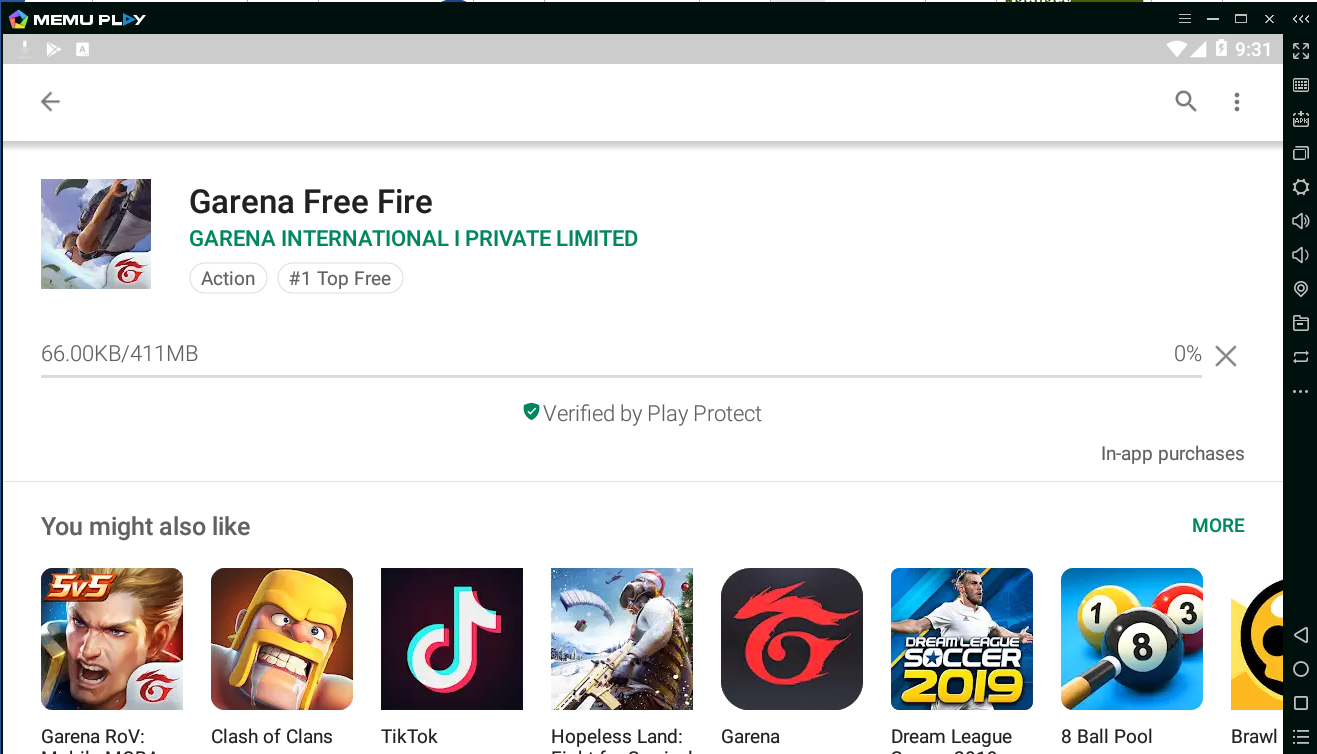This screenshot has height=754, width=1317.
Task: Open the keyboard mapping tool
Action: [x=1301, y=85]
